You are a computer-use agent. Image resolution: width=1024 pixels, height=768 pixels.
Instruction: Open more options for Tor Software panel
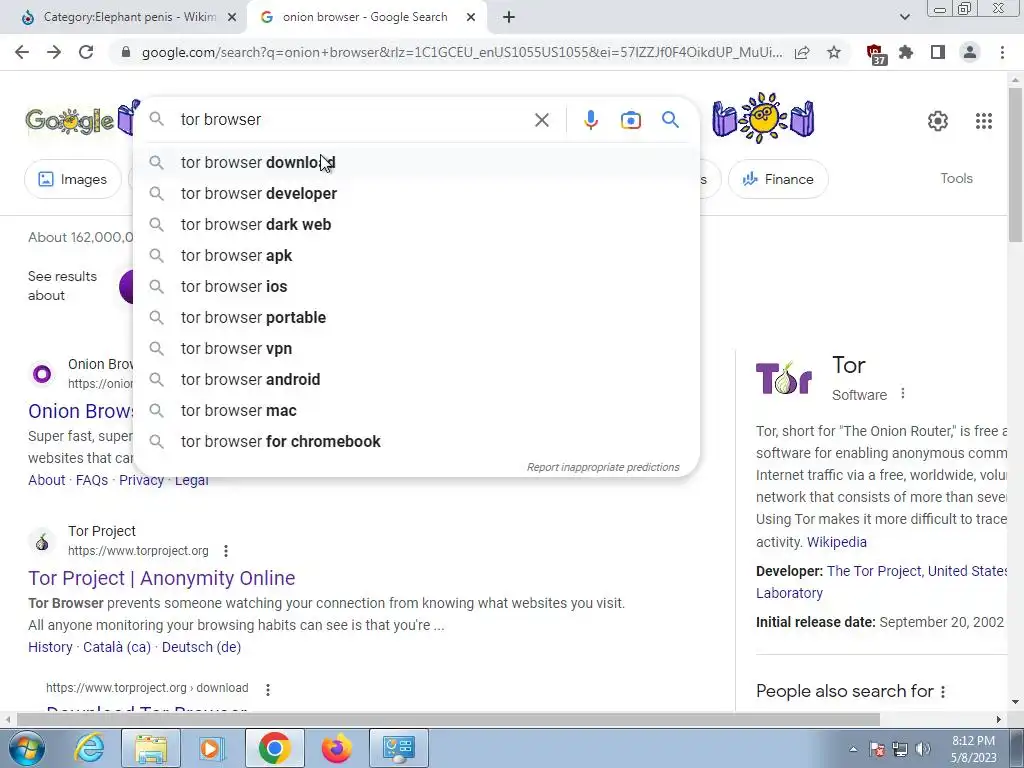coord(903,394)
